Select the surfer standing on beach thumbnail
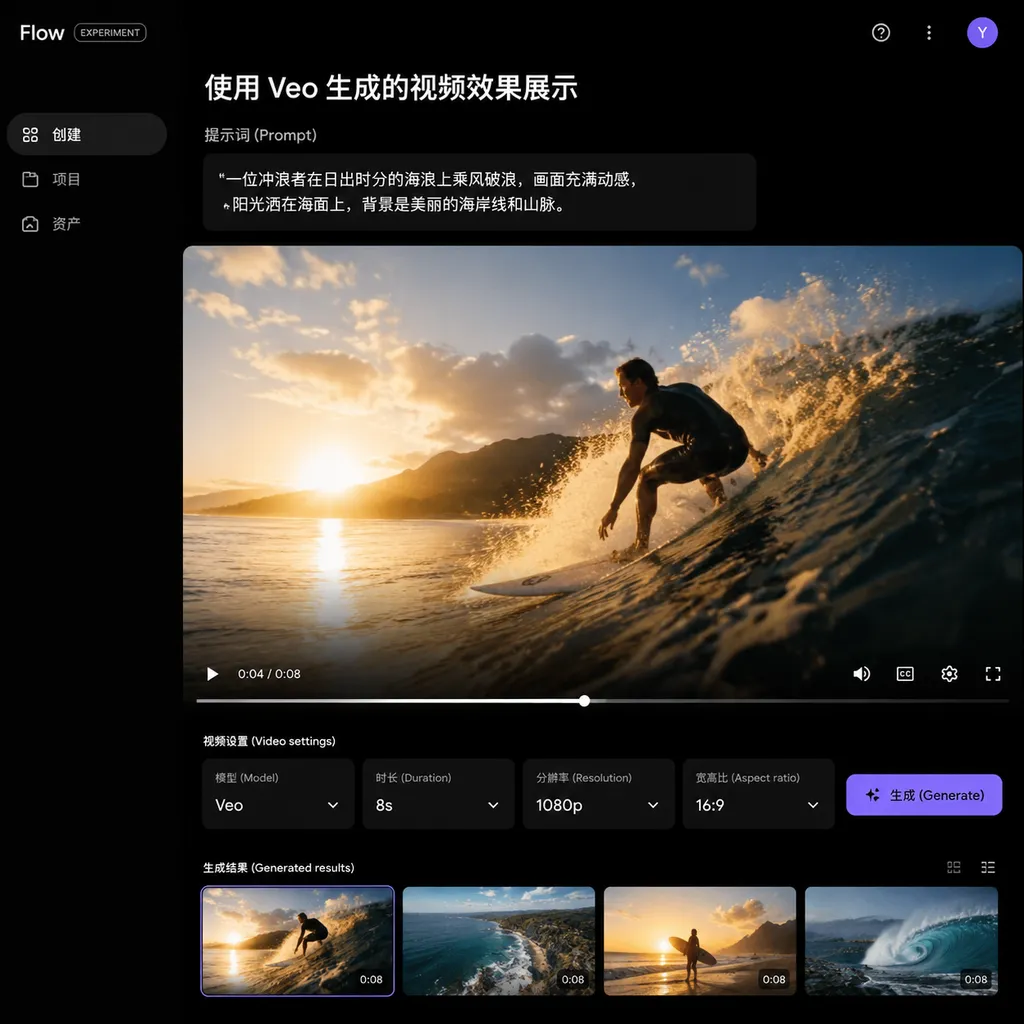The image size is (1024, 1024). pyautogui.click(x=700, y=941)
